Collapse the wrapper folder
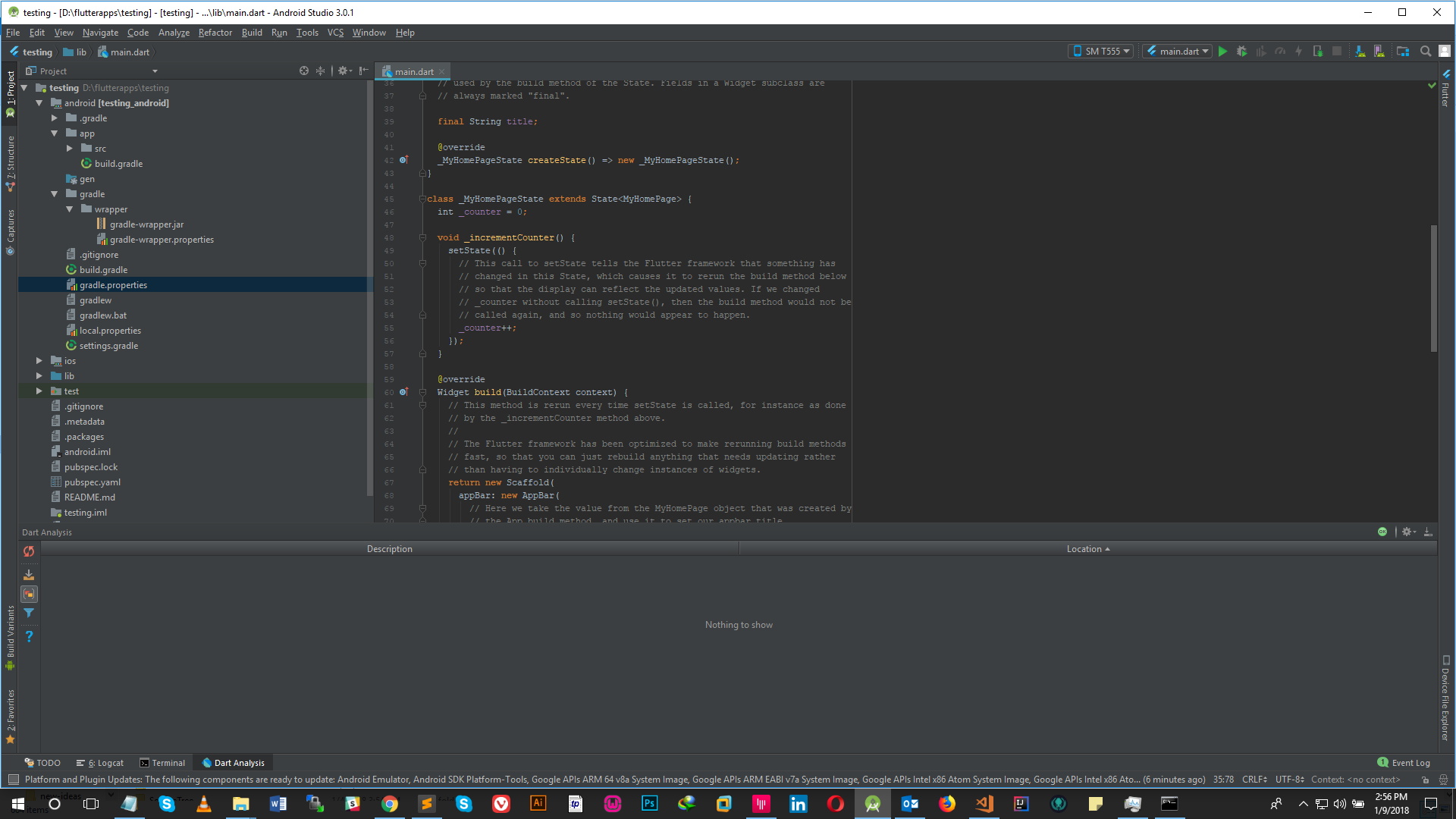Viewport: 1456px width, 819px height. coord(70,209)
